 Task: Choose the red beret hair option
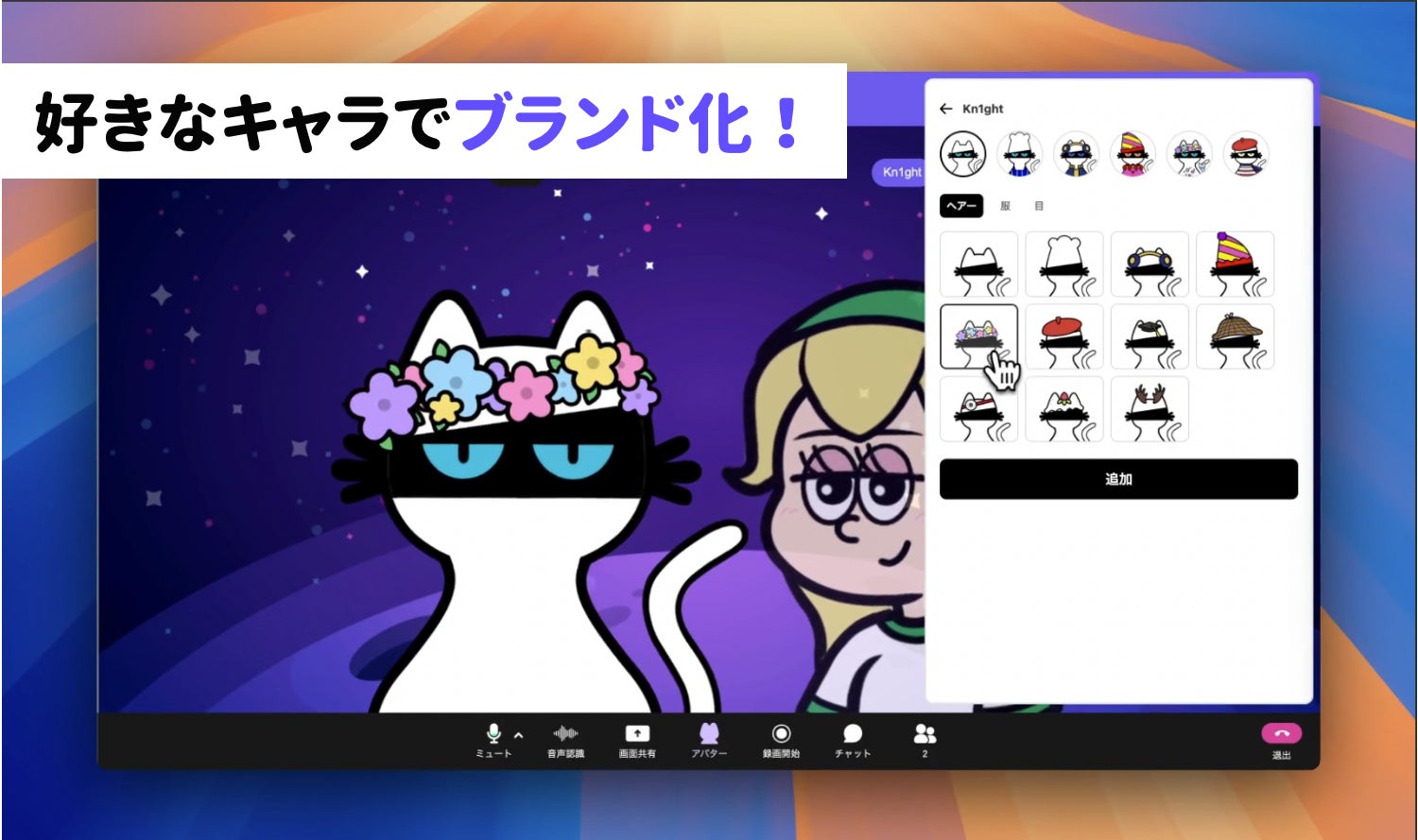(x=1064, y=336)
